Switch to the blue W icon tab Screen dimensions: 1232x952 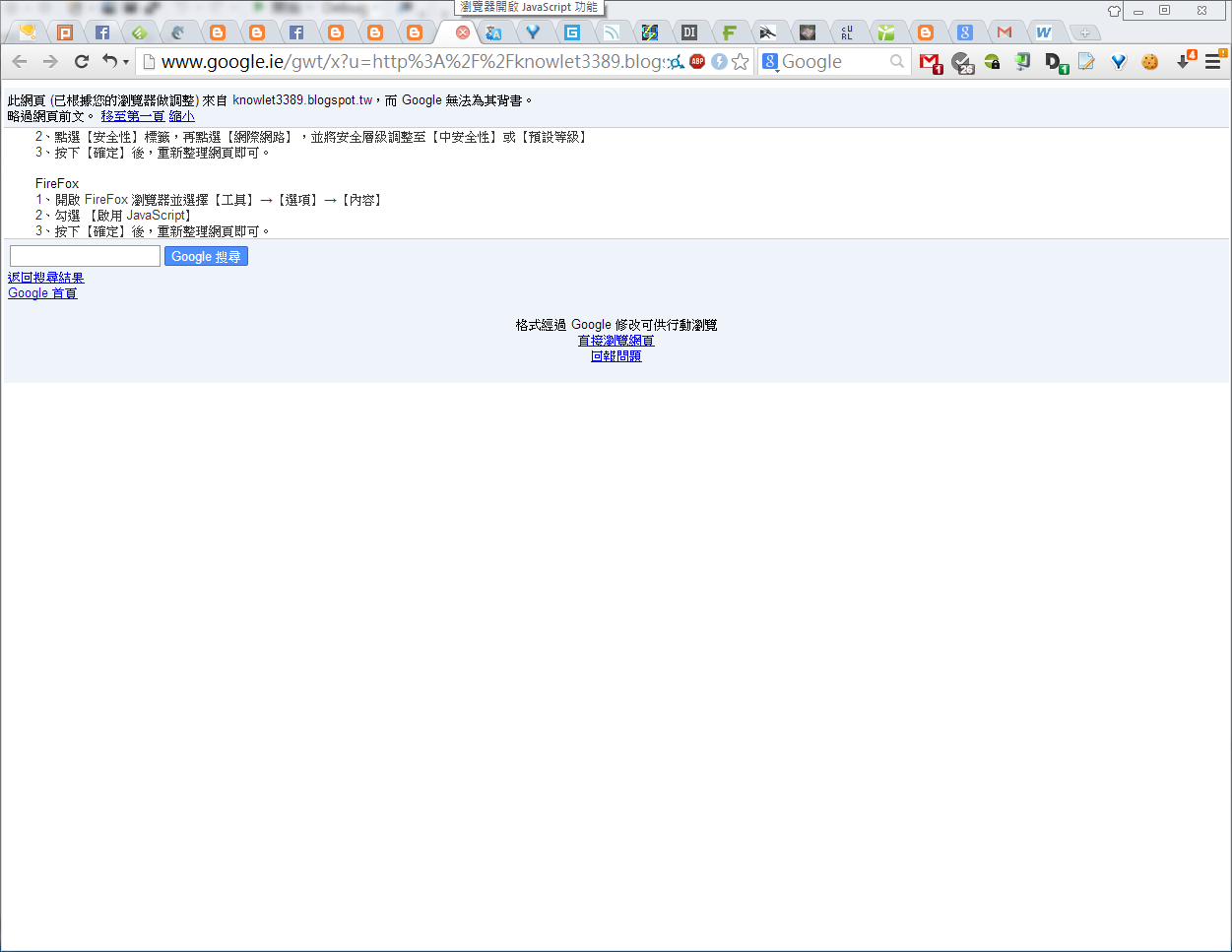[1043, 32]
